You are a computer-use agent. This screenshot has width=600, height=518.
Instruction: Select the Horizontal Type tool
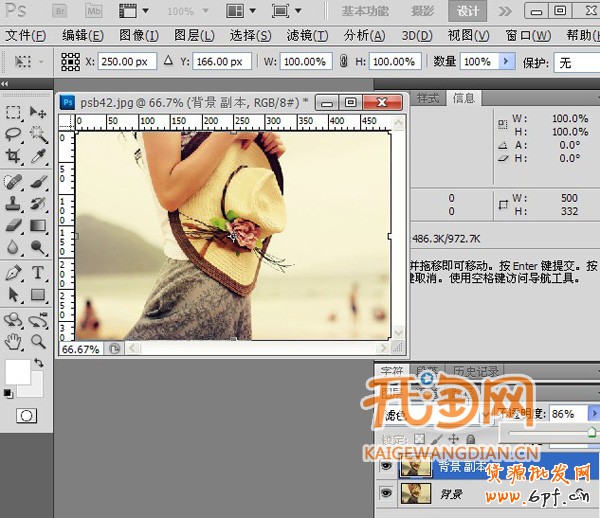[38, 272]
